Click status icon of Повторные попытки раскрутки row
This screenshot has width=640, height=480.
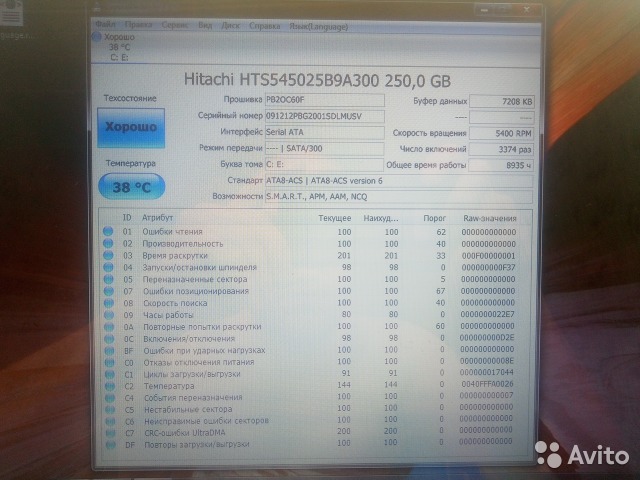[x=109, y=327]
